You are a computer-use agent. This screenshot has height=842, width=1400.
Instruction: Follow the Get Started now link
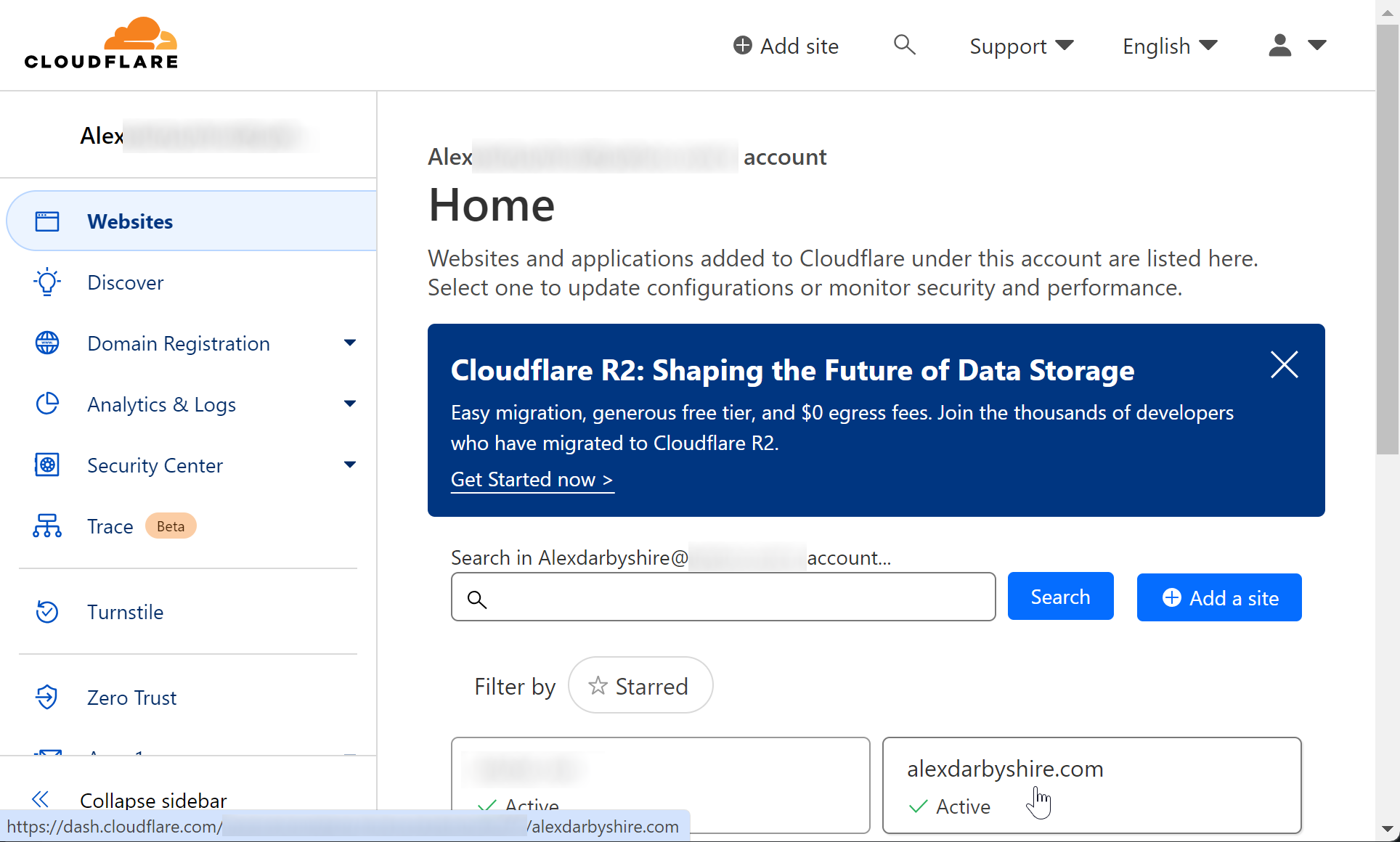pos(532,480)
